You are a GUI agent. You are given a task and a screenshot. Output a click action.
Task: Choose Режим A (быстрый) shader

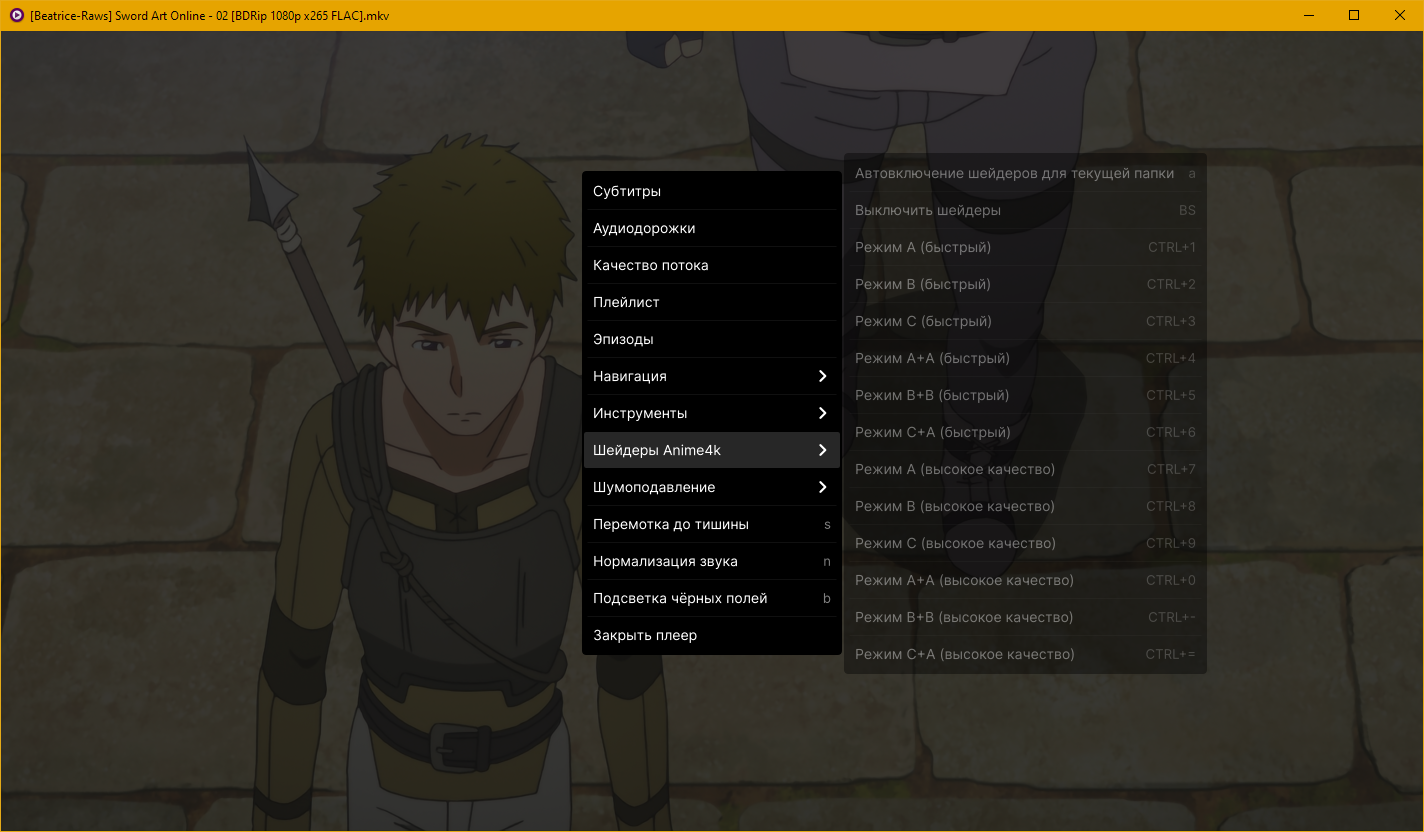(1025, 247)
